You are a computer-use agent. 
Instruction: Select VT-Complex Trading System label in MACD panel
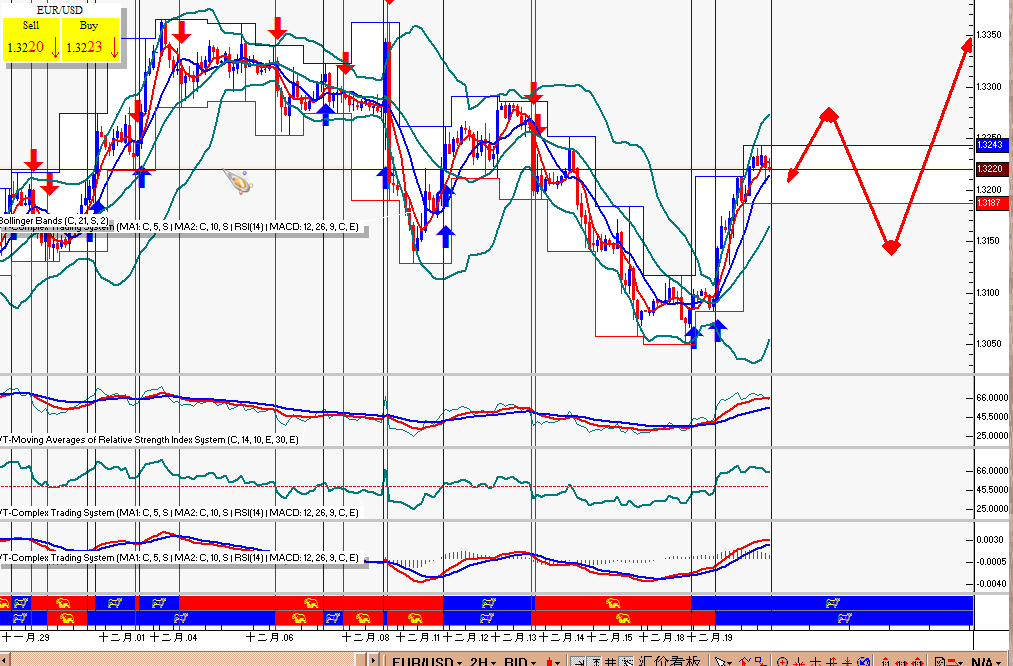click(179, 557)
